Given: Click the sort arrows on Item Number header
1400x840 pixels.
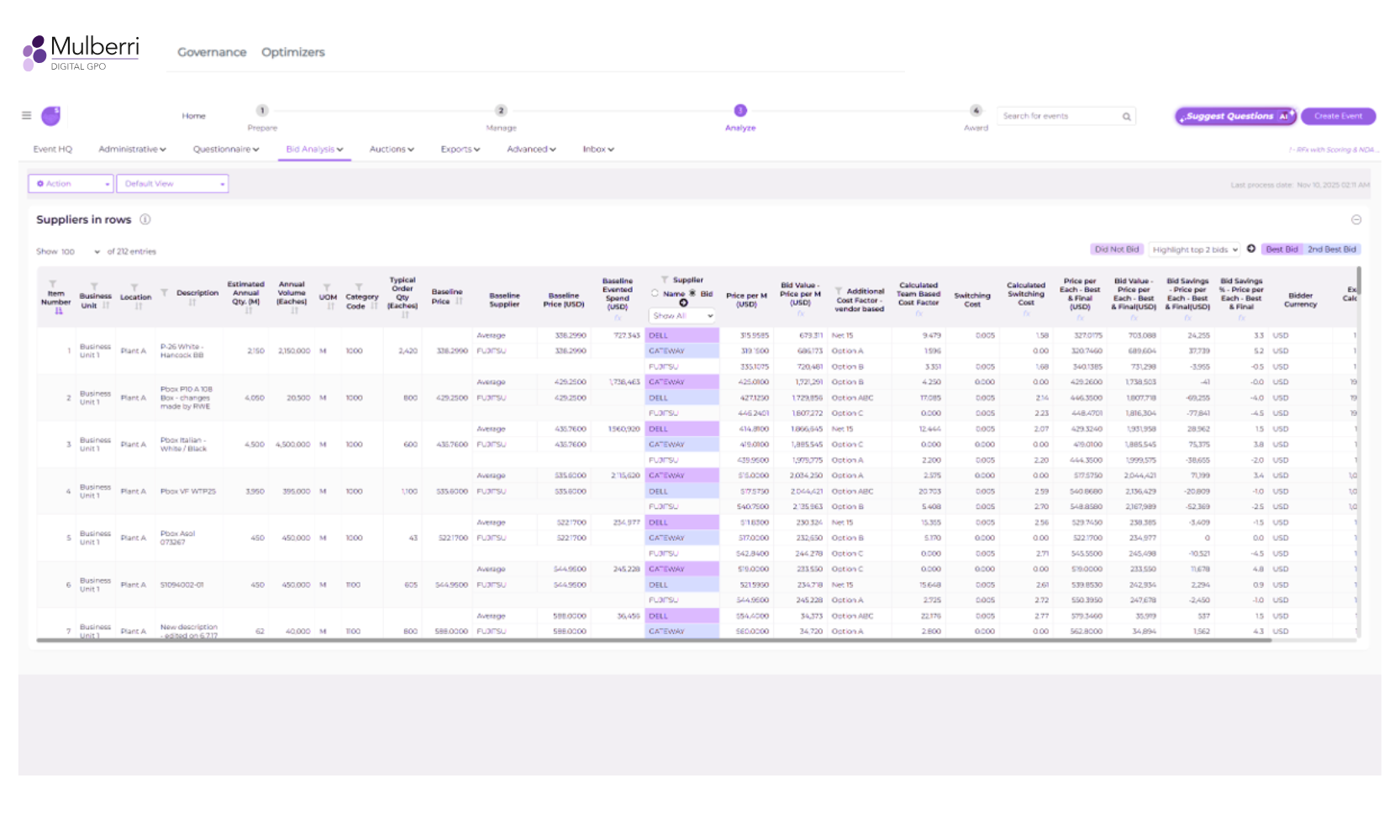Looking at the screenshot, I should tap(57, 312).
